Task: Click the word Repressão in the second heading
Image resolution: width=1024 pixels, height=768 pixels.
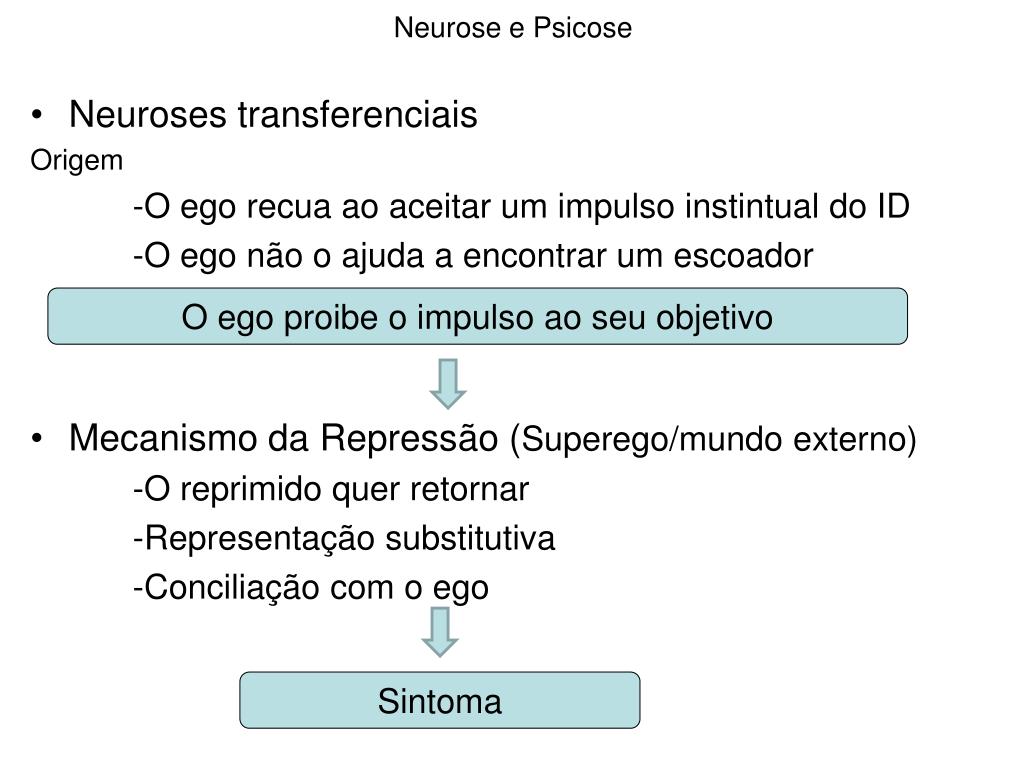Action: [x=409, y=438]
